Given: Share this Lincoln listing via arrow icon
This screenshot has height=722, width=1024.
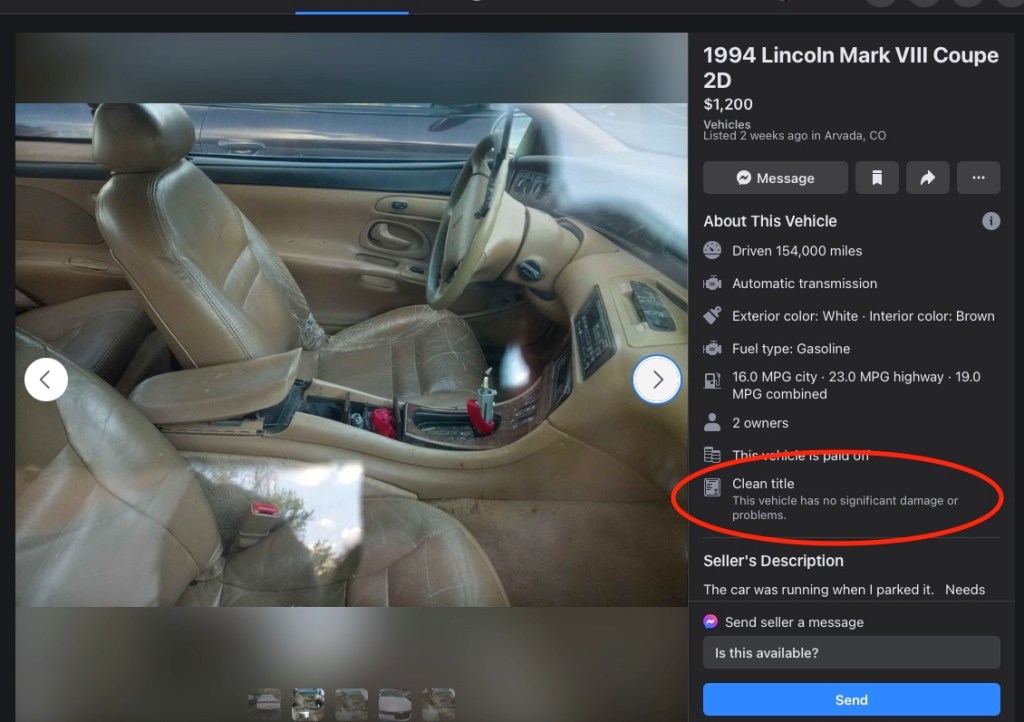Looking at the screenshot, I should point(927,178).
